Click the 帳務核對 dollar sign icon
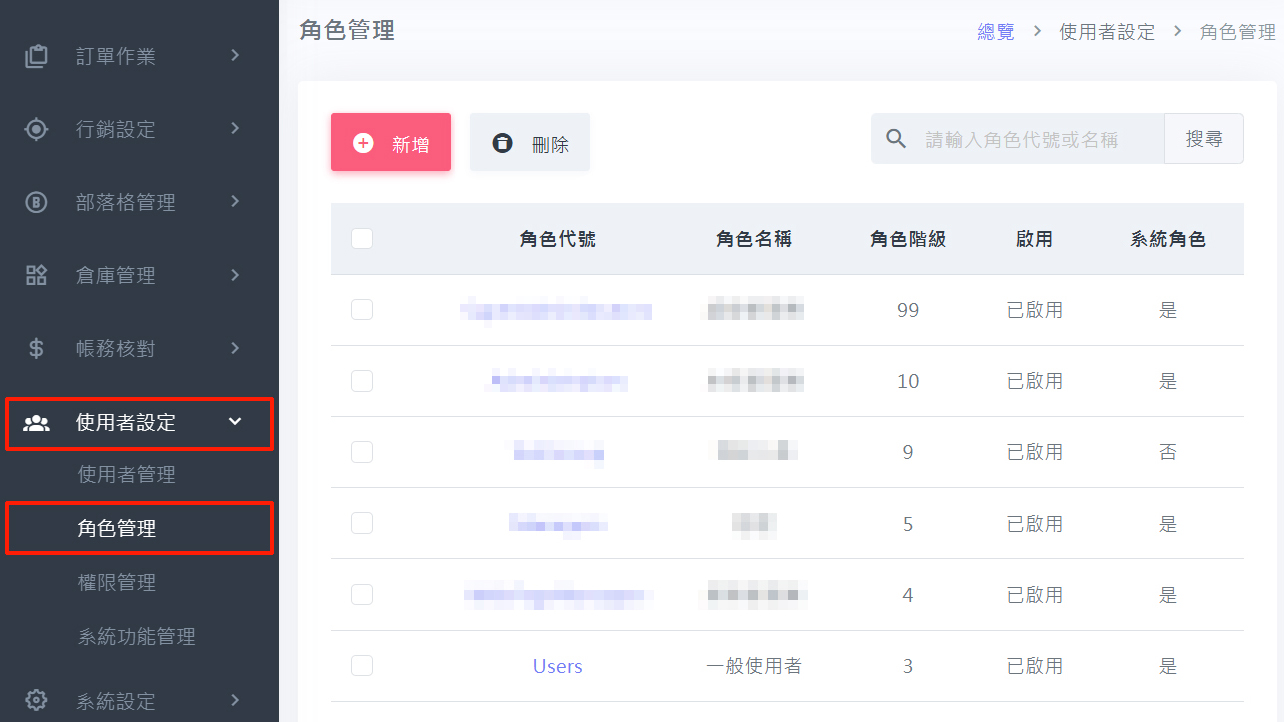Image resolution: width=1284 pixels, height=722 pixels. 36,348
